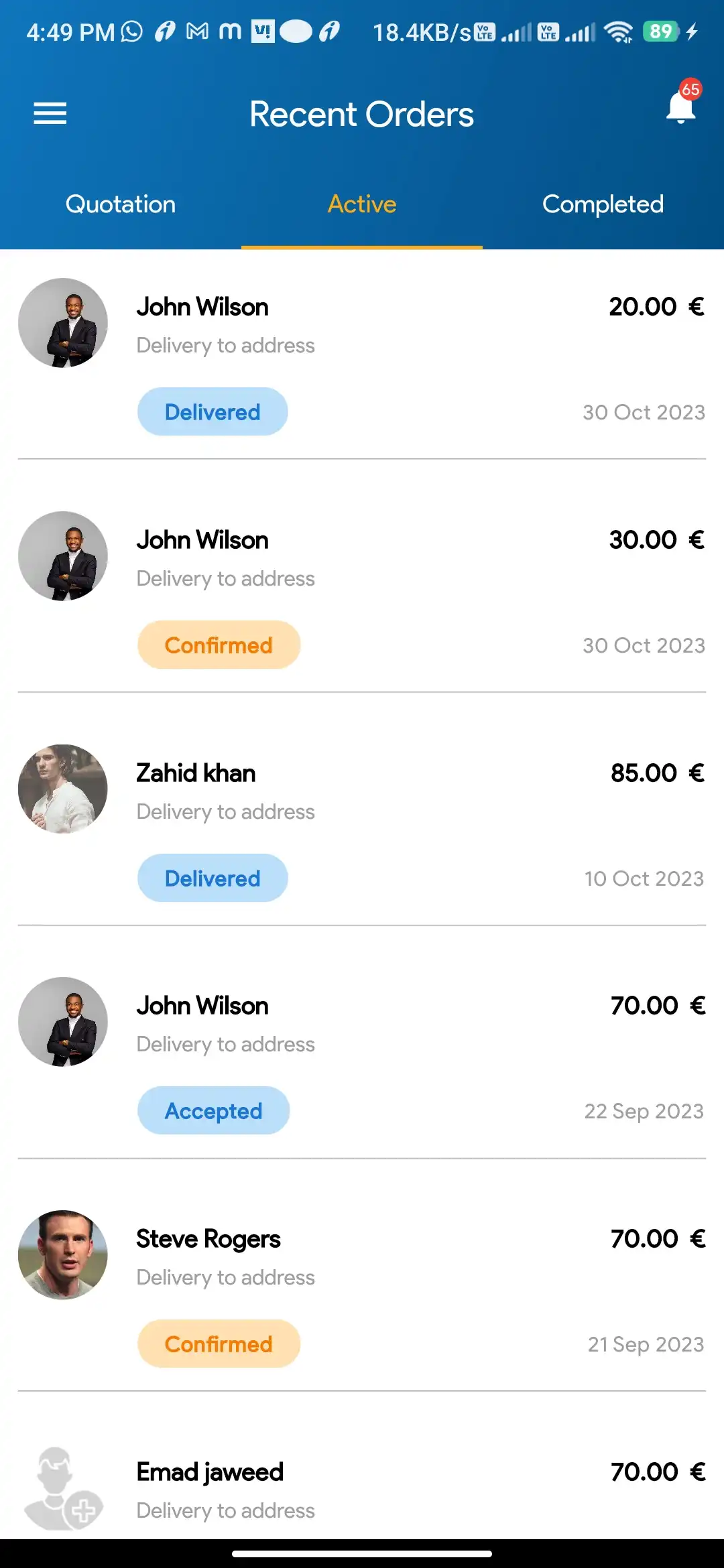Open the hamburger navigation menu
Viewport: 724px width, 1568px height.
pyautogui.click(x=50, y=113)
